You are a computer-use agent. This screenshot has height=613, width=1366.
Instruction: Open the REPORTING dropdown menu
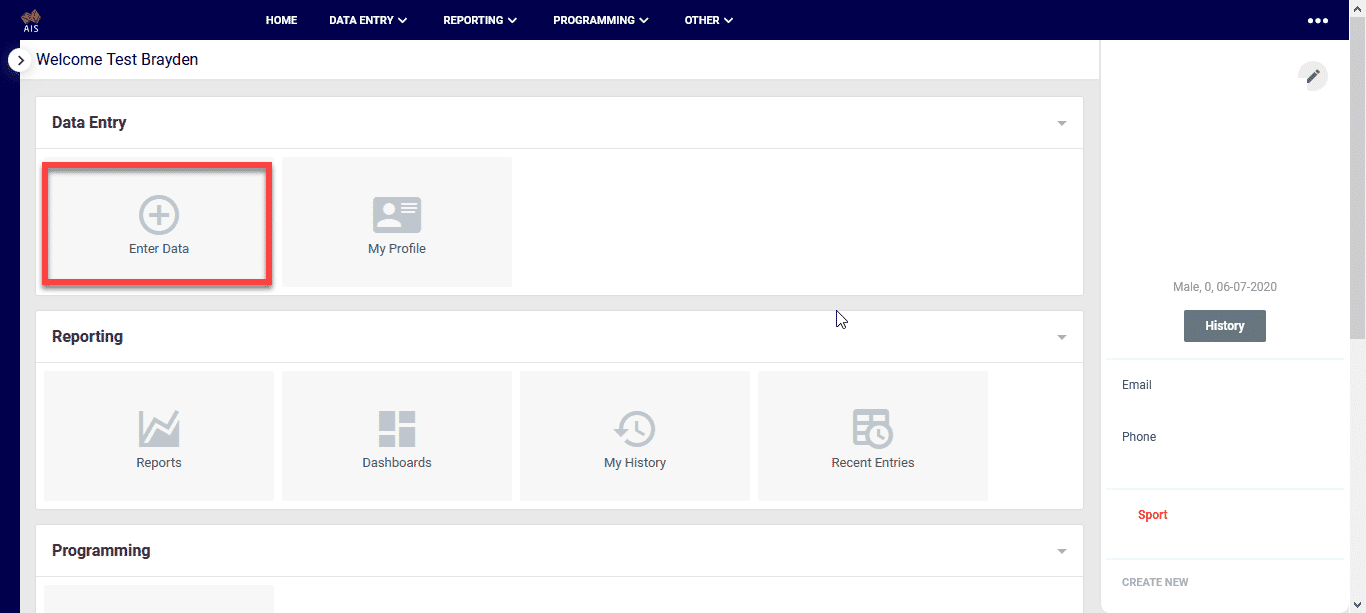click(480, 20)
